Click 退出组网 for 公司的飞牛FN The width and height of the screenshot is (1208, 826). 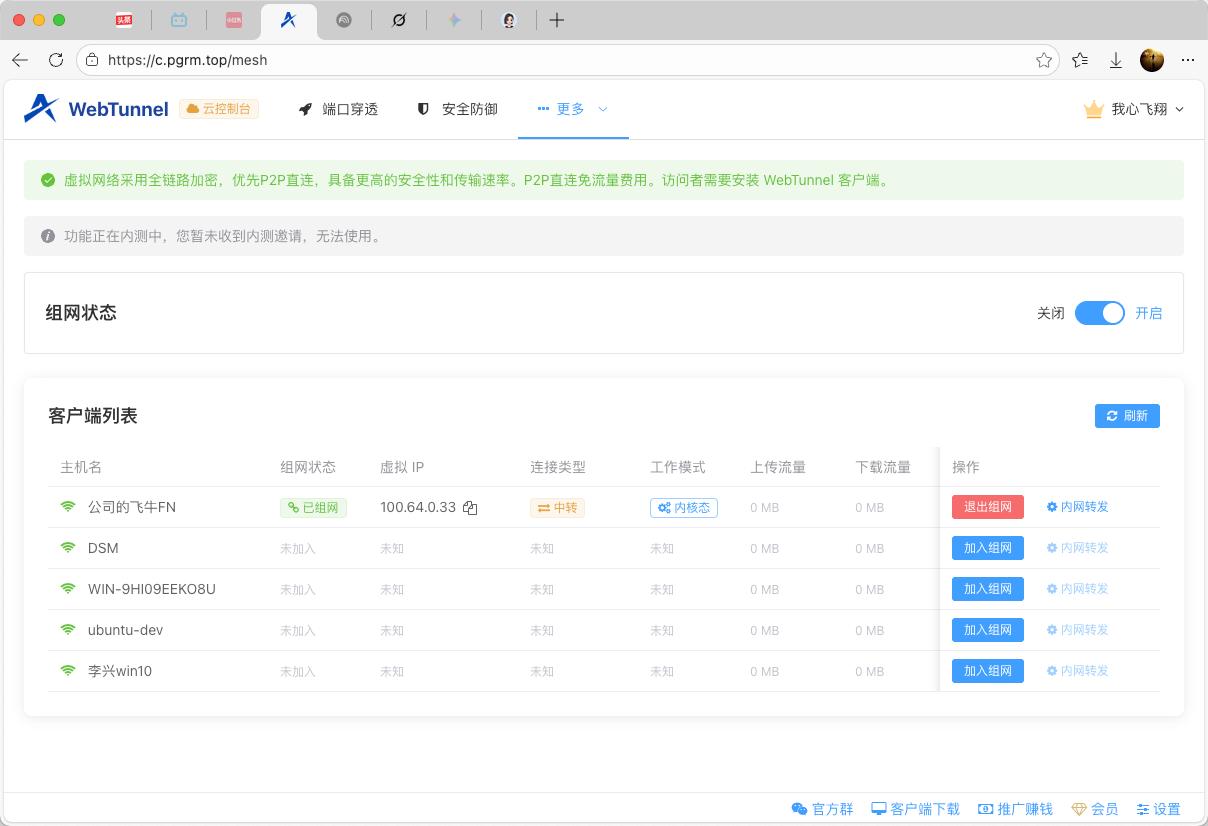pyautogui.click(x=987, y=507)
